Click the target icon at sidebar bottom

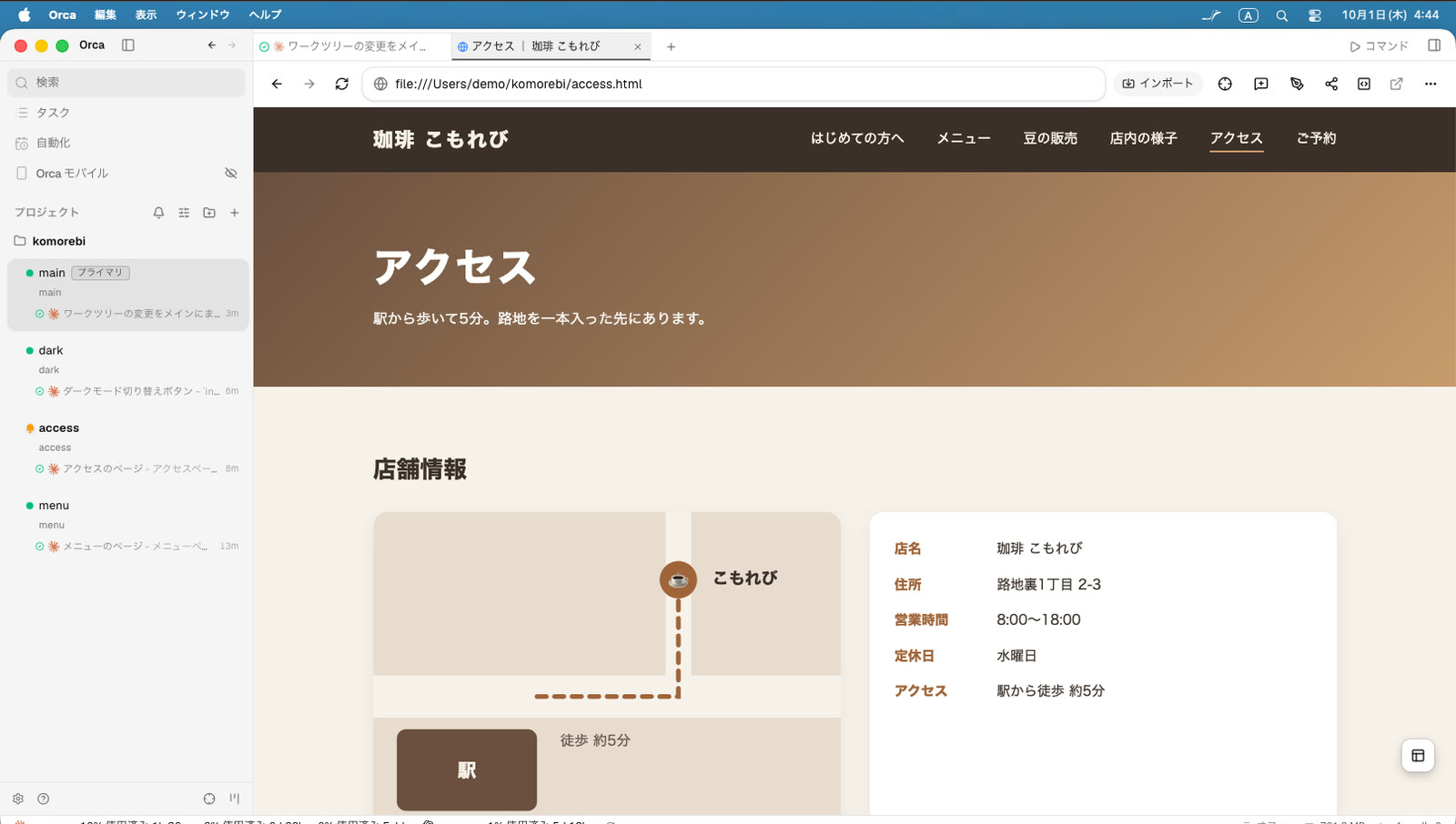(x=209, y=799)
